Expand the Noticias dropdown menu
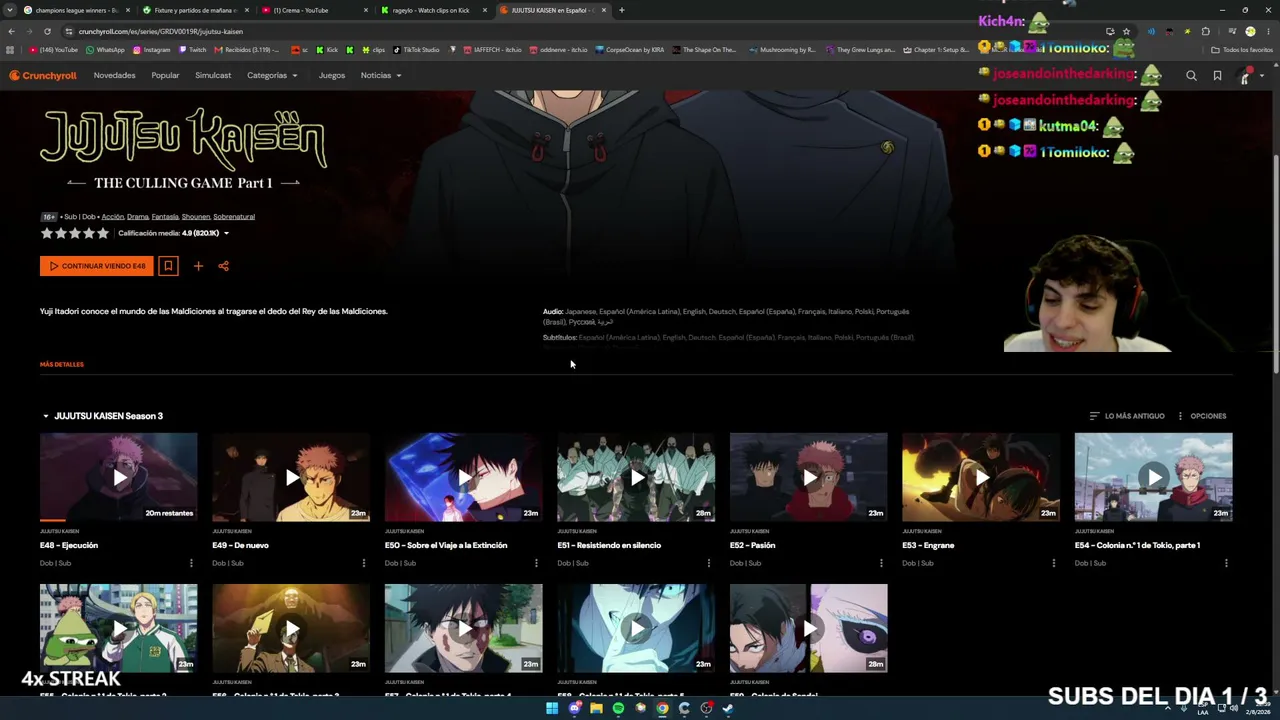Image resolution: width=1280 pixels, height=720 pixels. point(381,75)
